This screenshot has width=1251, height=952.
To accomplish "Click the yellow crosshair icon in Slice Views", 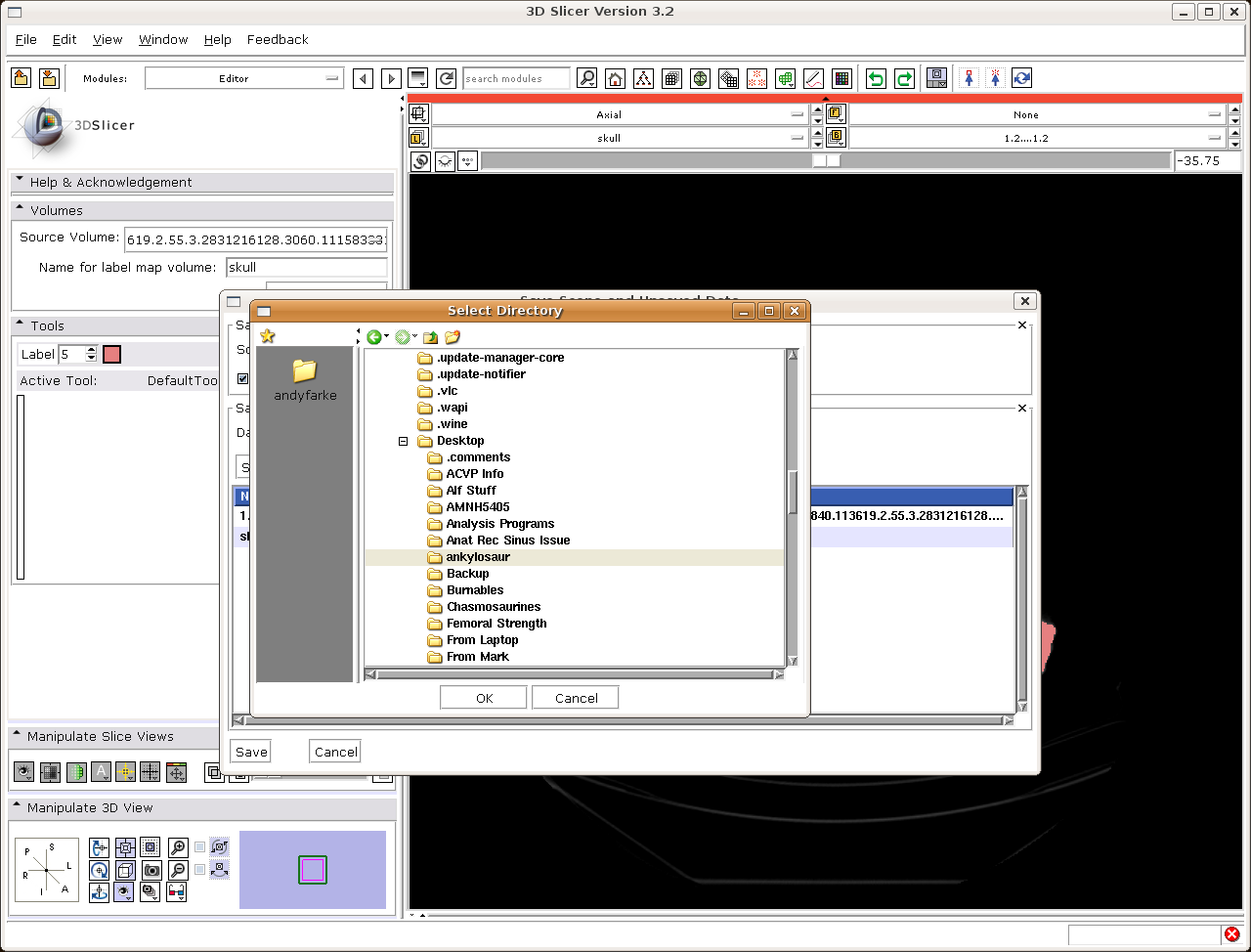I will pos(125,772).
